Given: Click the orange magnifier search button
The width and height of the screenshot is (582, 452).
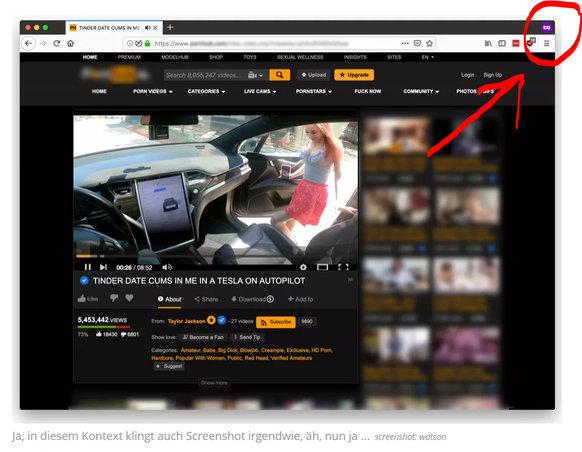Looking at the screenshot, I should 279,75.
